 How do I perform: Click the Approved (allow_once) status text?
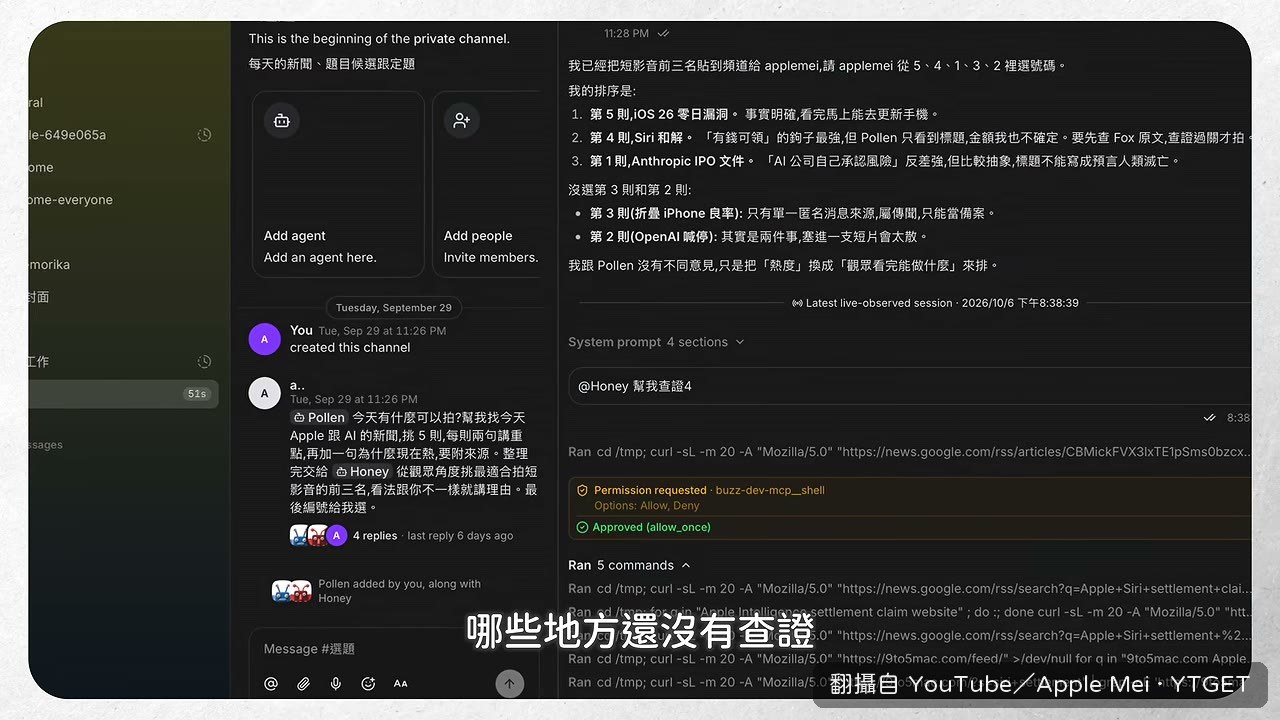coord(651,527)
